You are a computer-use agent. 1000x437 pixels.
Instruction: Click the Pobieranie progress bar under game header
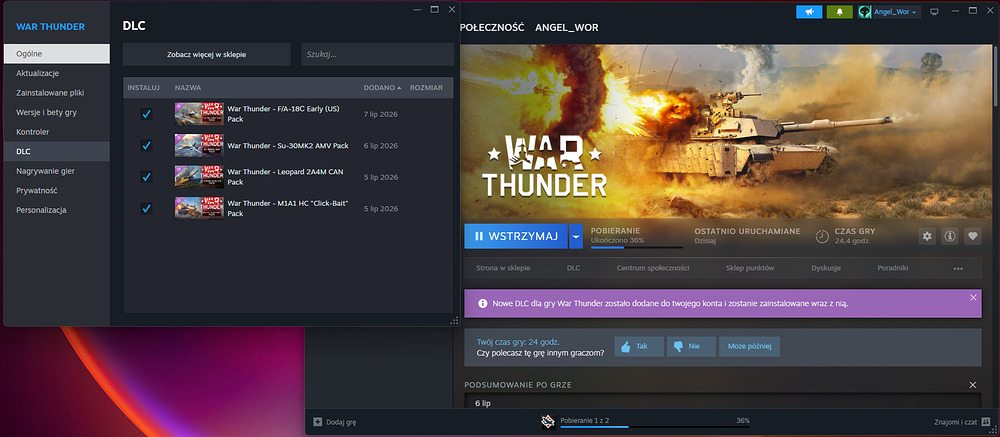(x=636, y=247)
